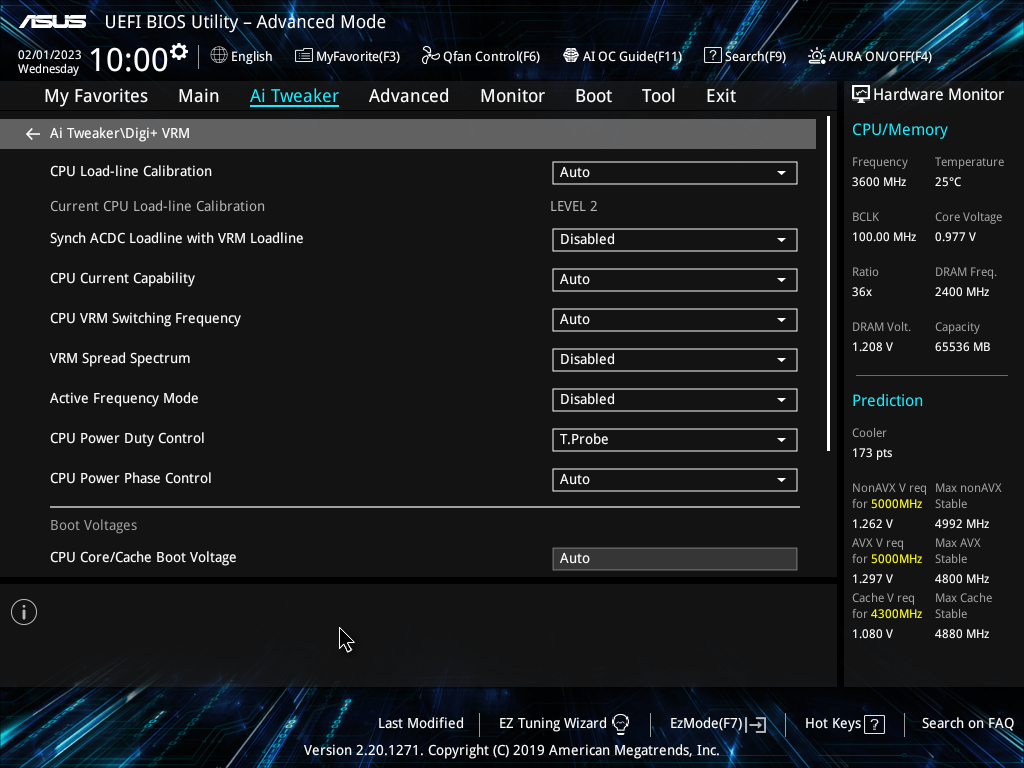The height and width of the screenshot is (768, 1024).
Task: Expand the VRM Spread Spectrum dropdown
Action: click(675, 360)
